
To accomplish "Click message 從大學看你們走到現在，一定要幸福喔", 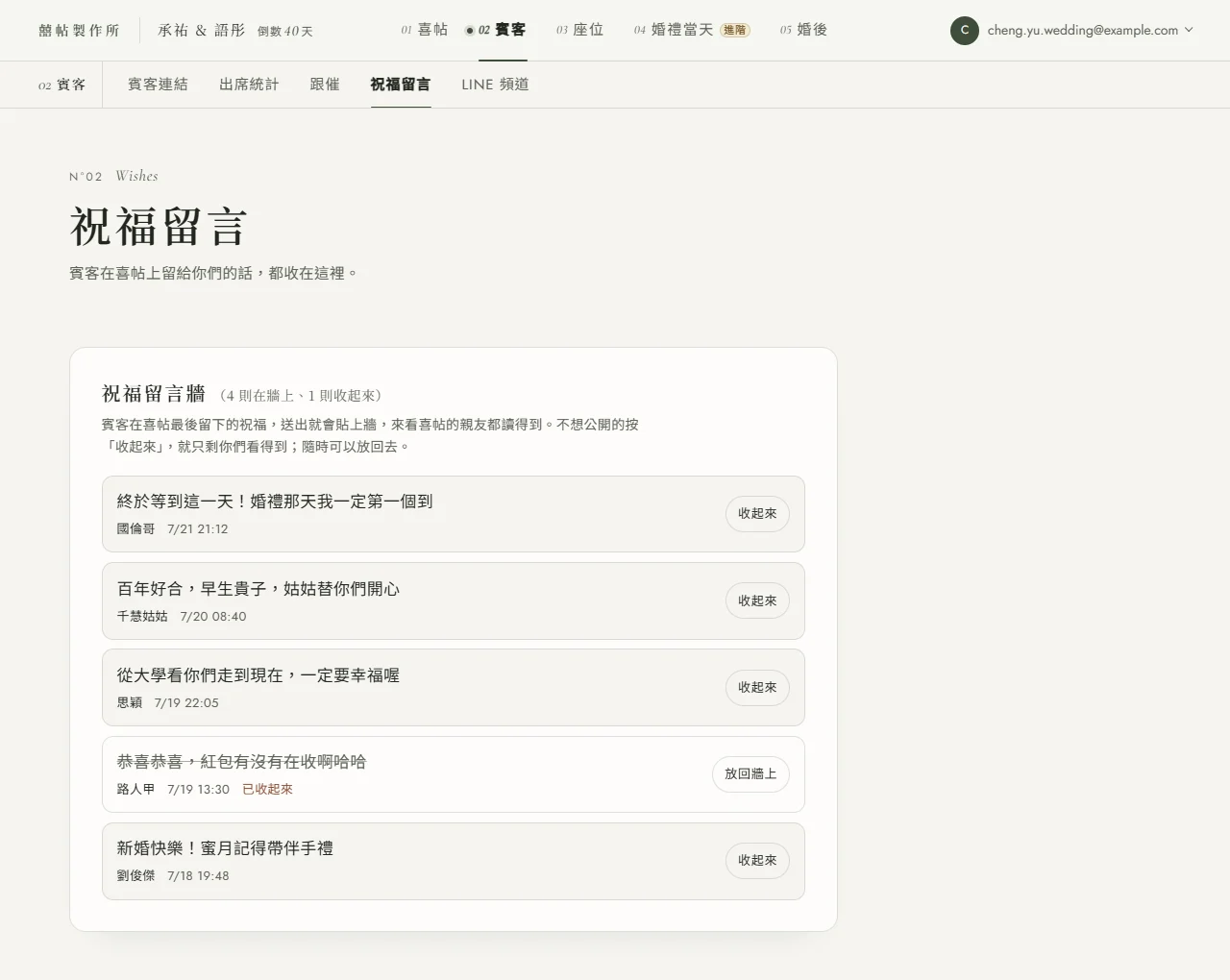I will 258,675.
